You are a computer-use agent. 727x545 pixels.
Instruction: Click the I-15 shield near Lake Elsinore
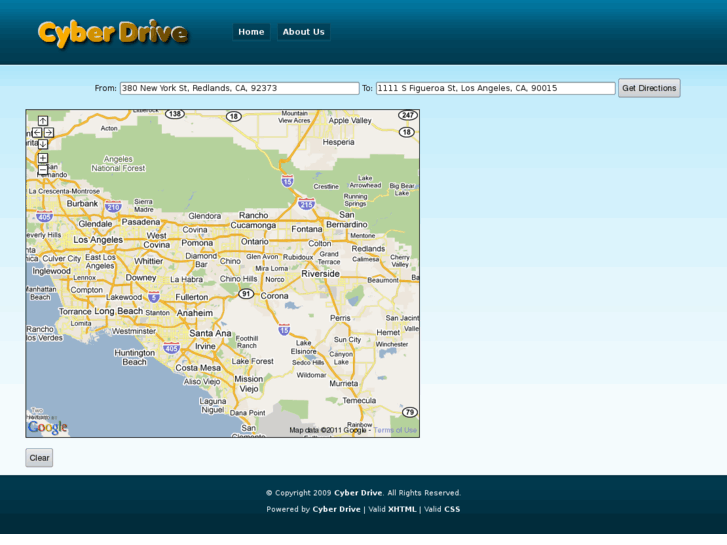pyautogui.click(x=284, y=330)
